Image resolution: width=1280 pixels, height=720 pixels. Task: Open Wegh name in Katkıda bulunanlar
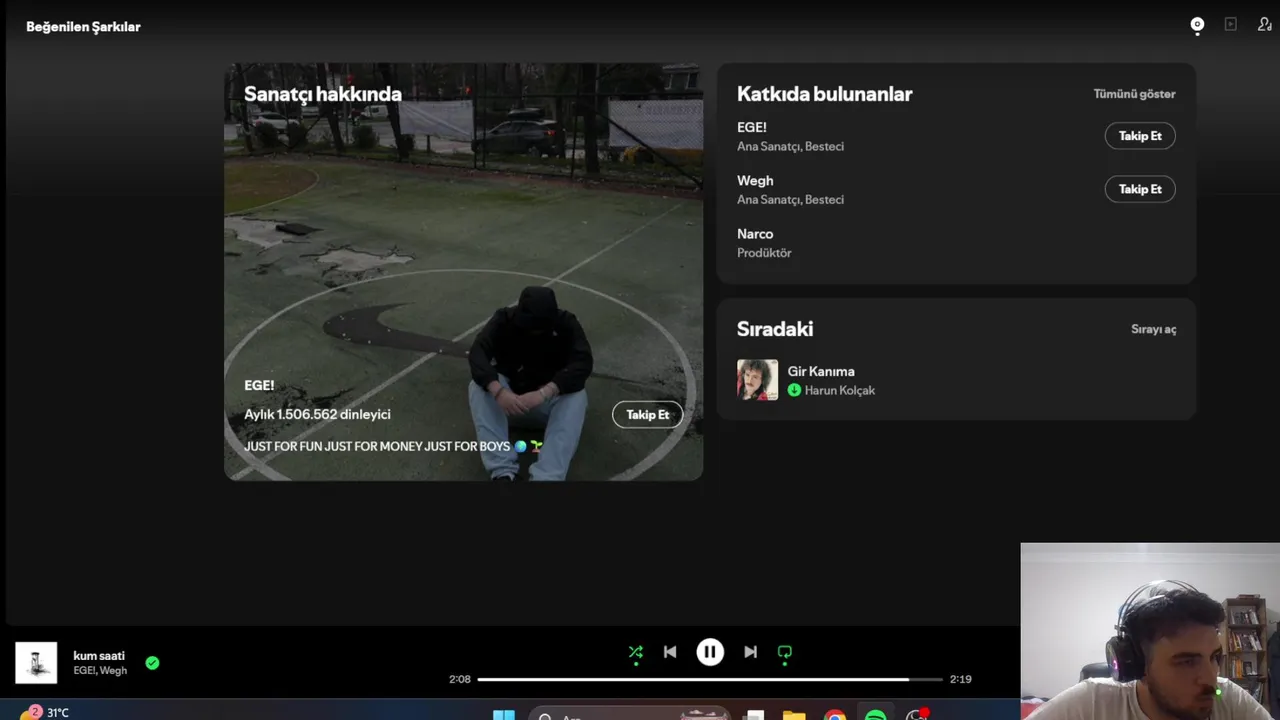click(755, 180)
